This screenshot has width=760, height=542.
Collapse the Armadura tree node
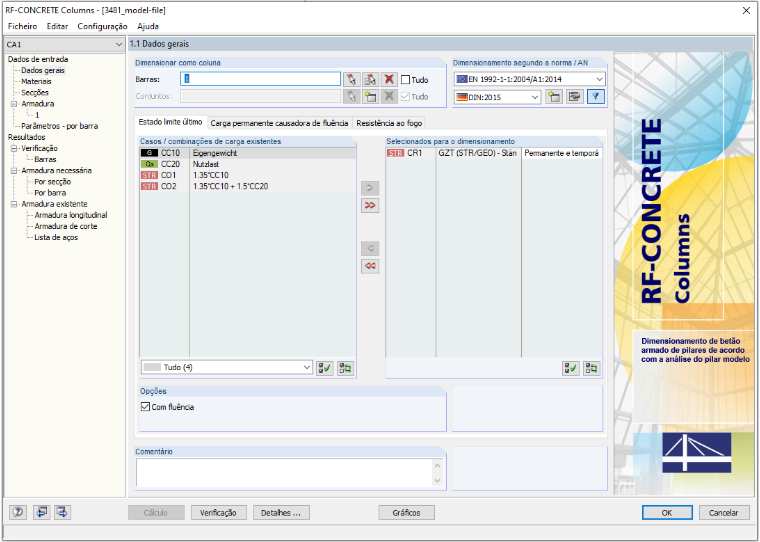coord(14,104)
